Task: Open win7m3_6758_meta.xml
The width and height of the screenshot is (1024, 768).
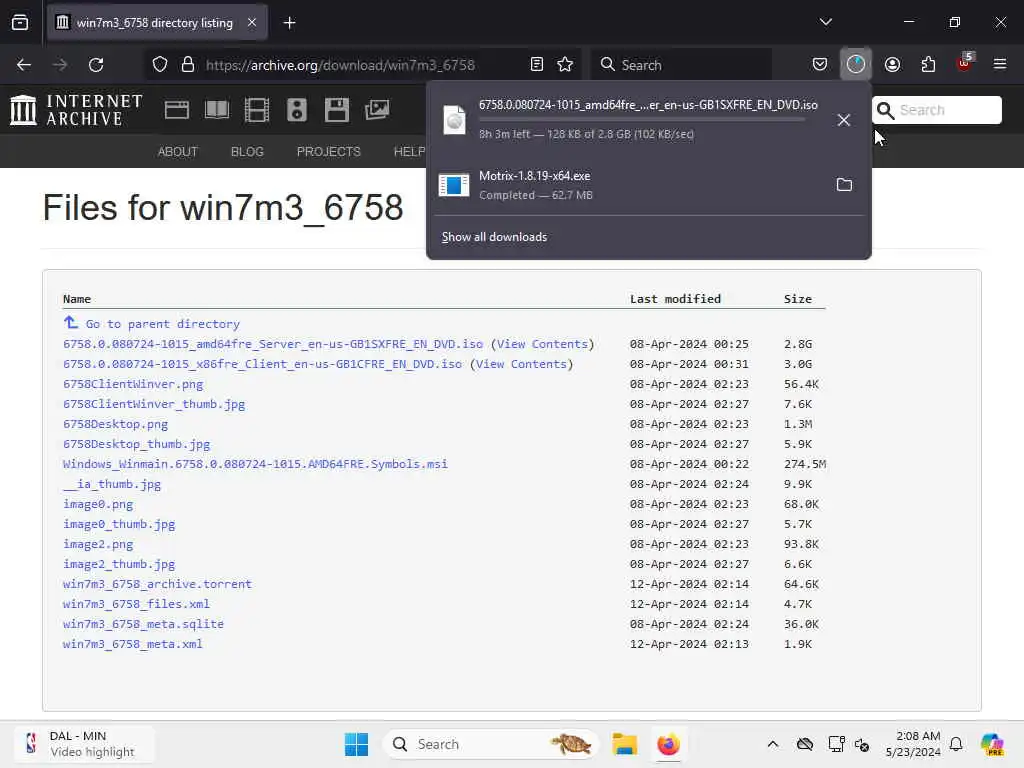Action: tap(133, 644)
